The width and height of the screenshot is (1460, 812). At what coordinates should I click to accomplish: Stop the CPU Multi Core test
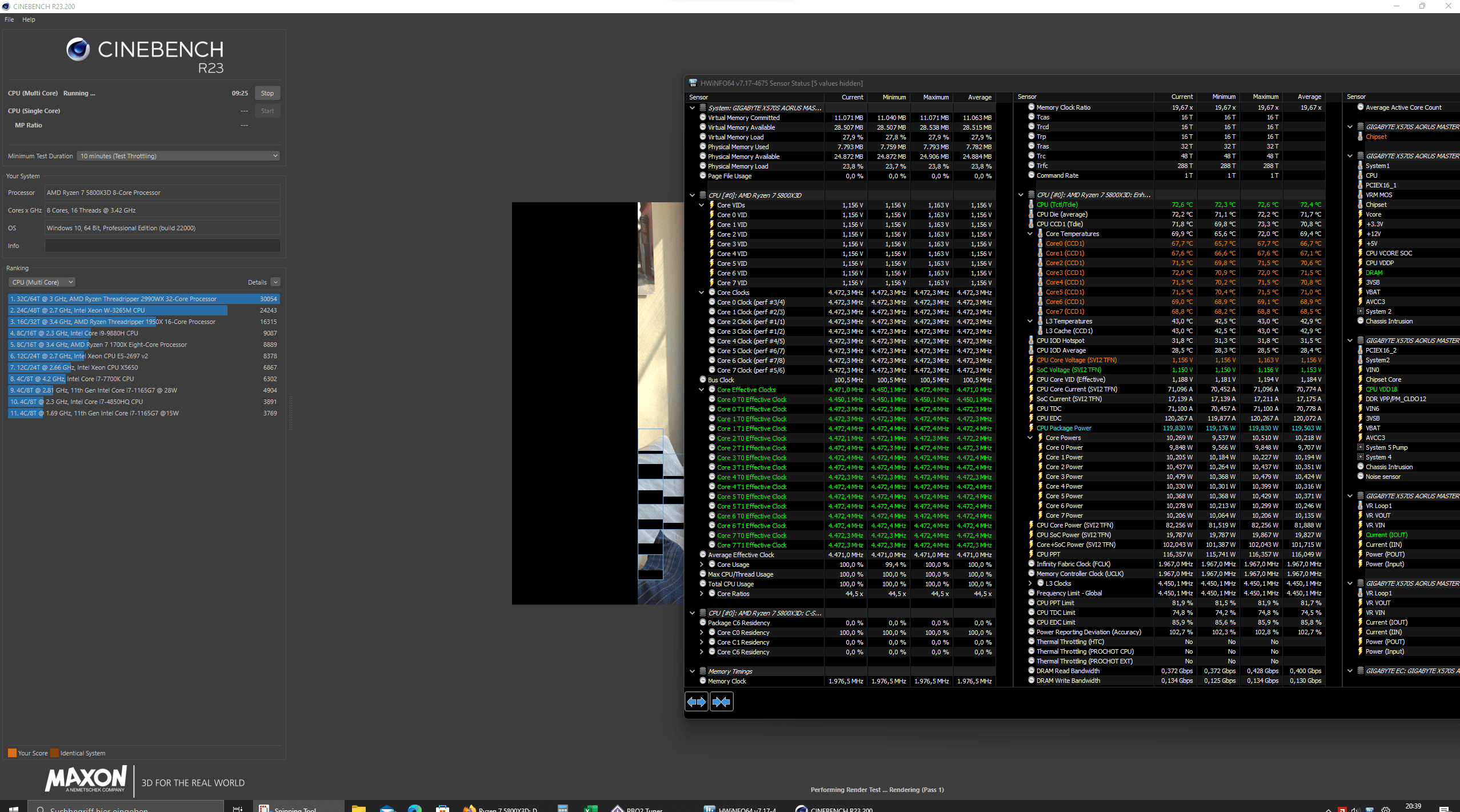click(x=267, y=93)
